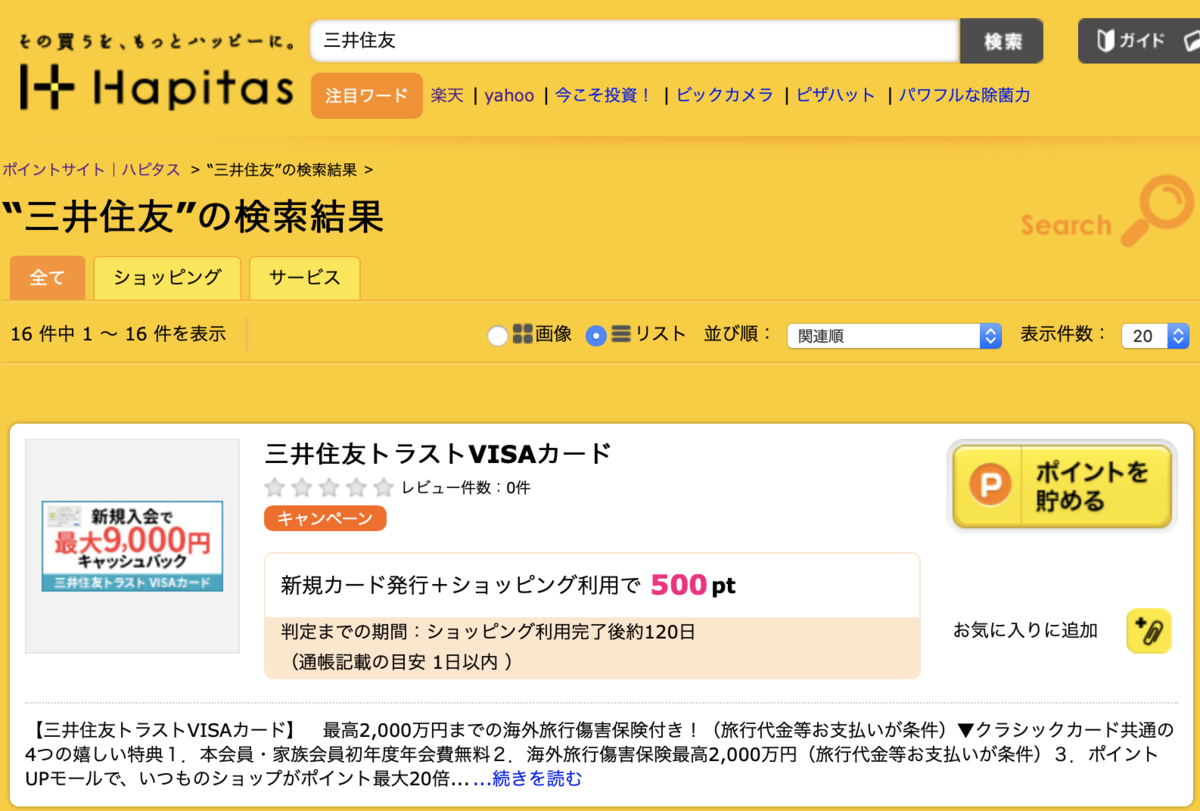Click the orange キャンペーン badge

coord(325,518)
